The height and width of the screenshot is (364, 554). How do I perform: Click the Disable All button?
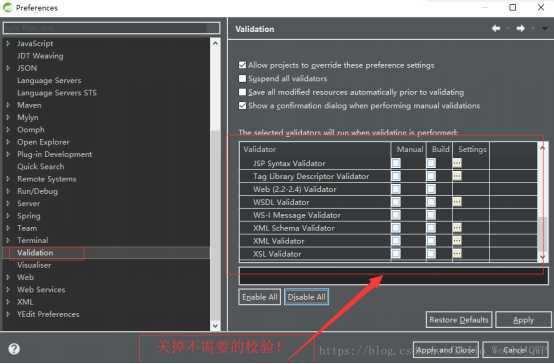pyautogui.click(x=306, y=297)
